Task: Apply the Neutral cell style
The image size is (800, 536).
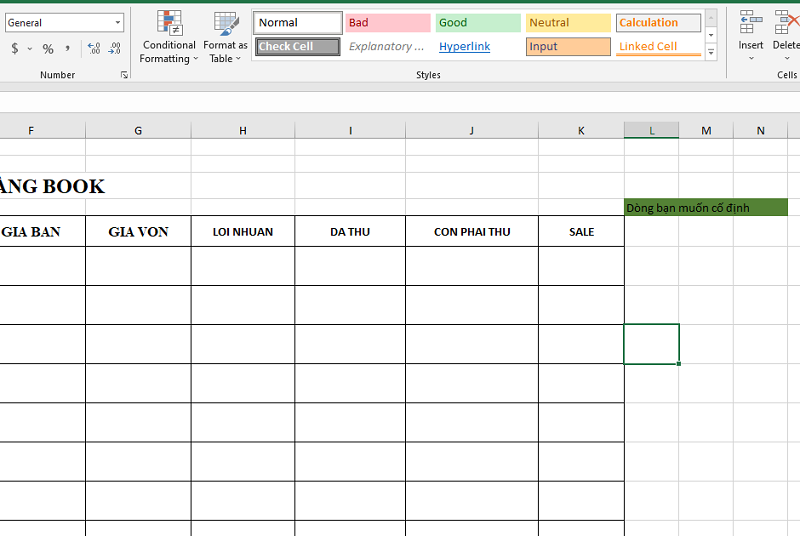Action: (x=568, y=23)
